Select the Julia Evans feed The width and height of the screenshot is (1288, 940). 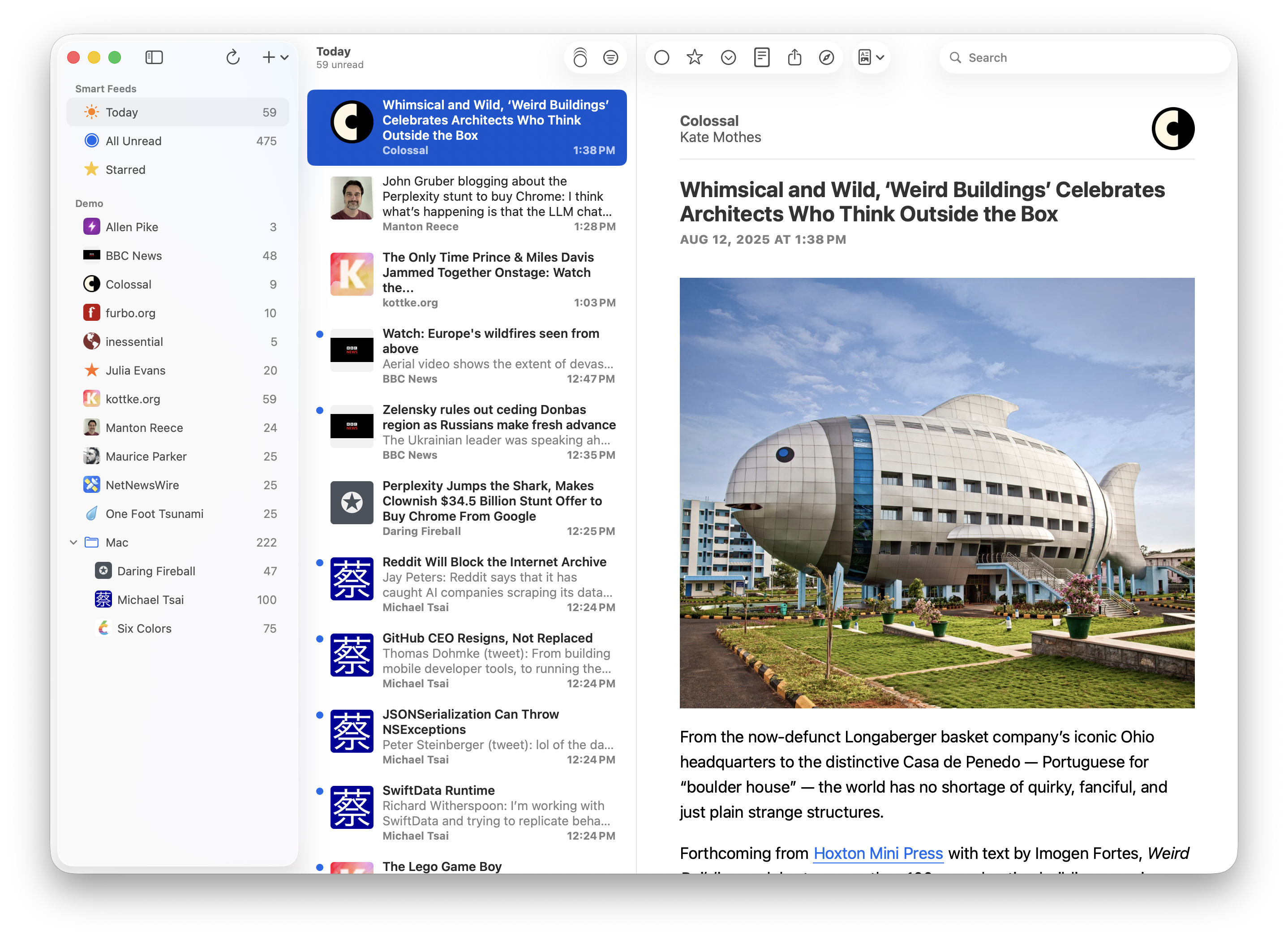pyautogui.click(x=177, y=370)
